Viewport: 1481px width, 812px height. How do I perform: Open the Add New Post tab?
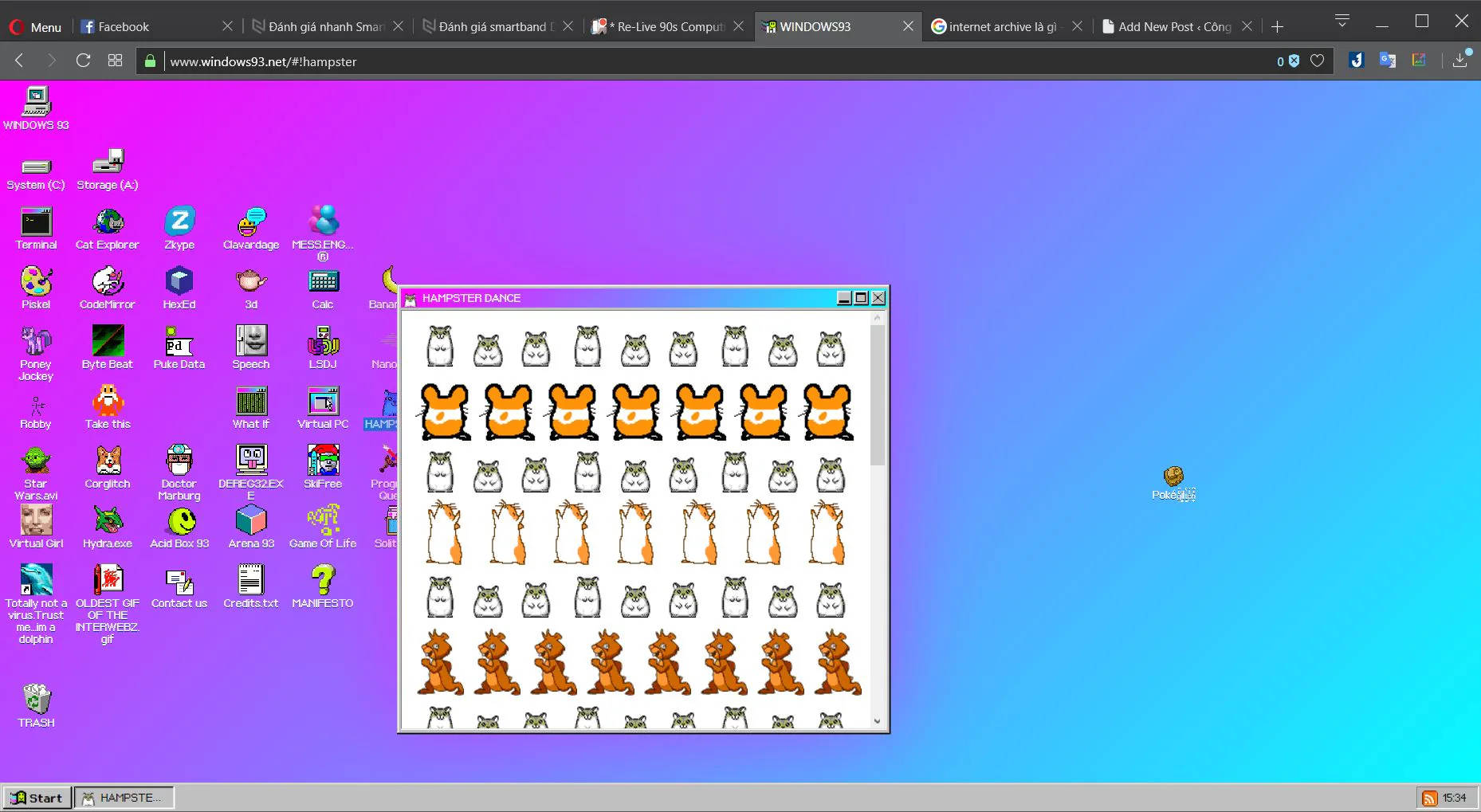[1177, 26]
